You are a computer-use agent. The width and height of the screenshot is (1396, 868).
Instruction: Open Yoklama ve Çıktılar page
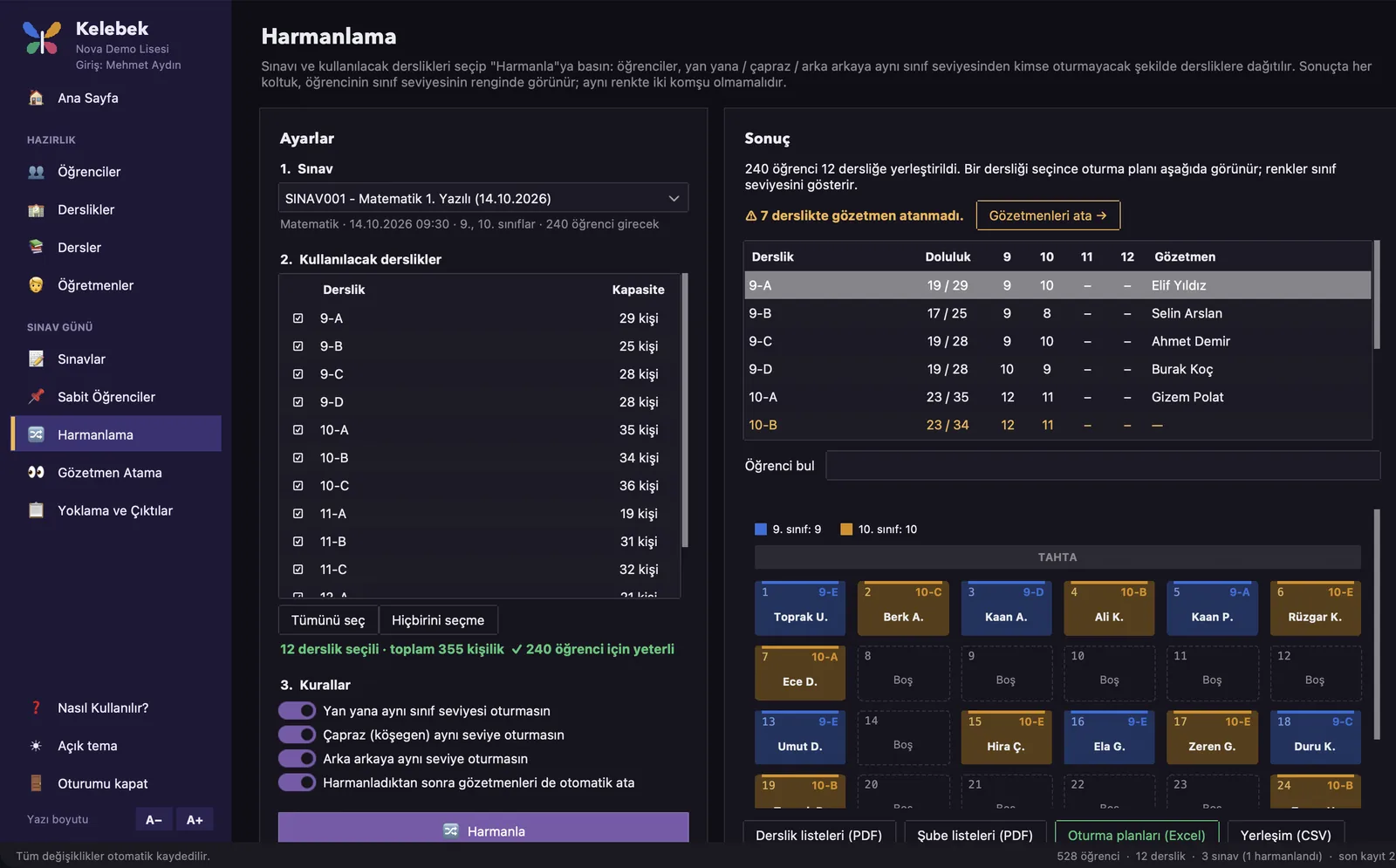[116, 510]
